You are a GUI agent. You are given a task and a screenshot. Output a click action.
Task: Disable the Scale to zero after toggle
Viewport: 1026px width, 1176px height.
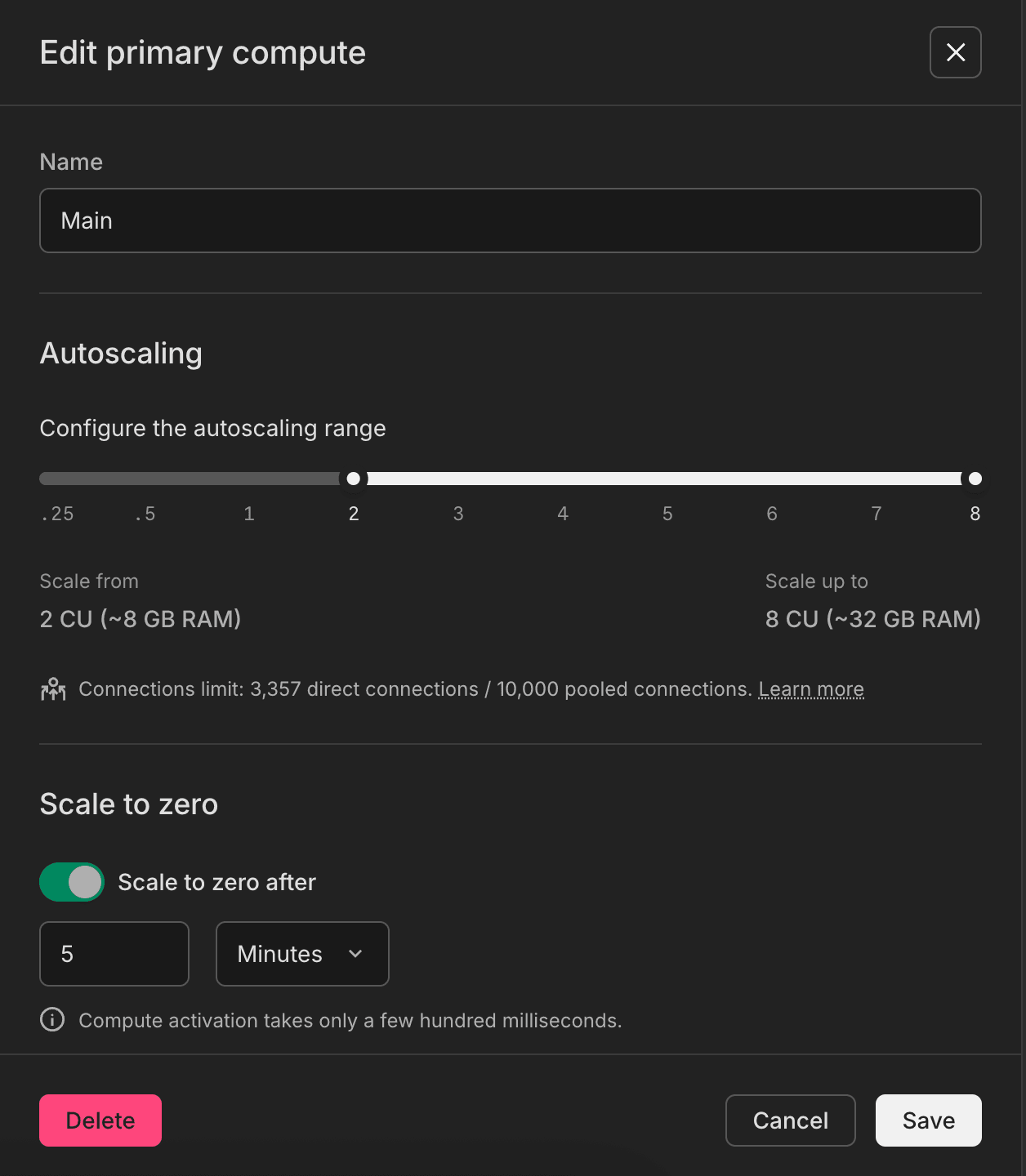pyautogui.click(x=71, y=882)
